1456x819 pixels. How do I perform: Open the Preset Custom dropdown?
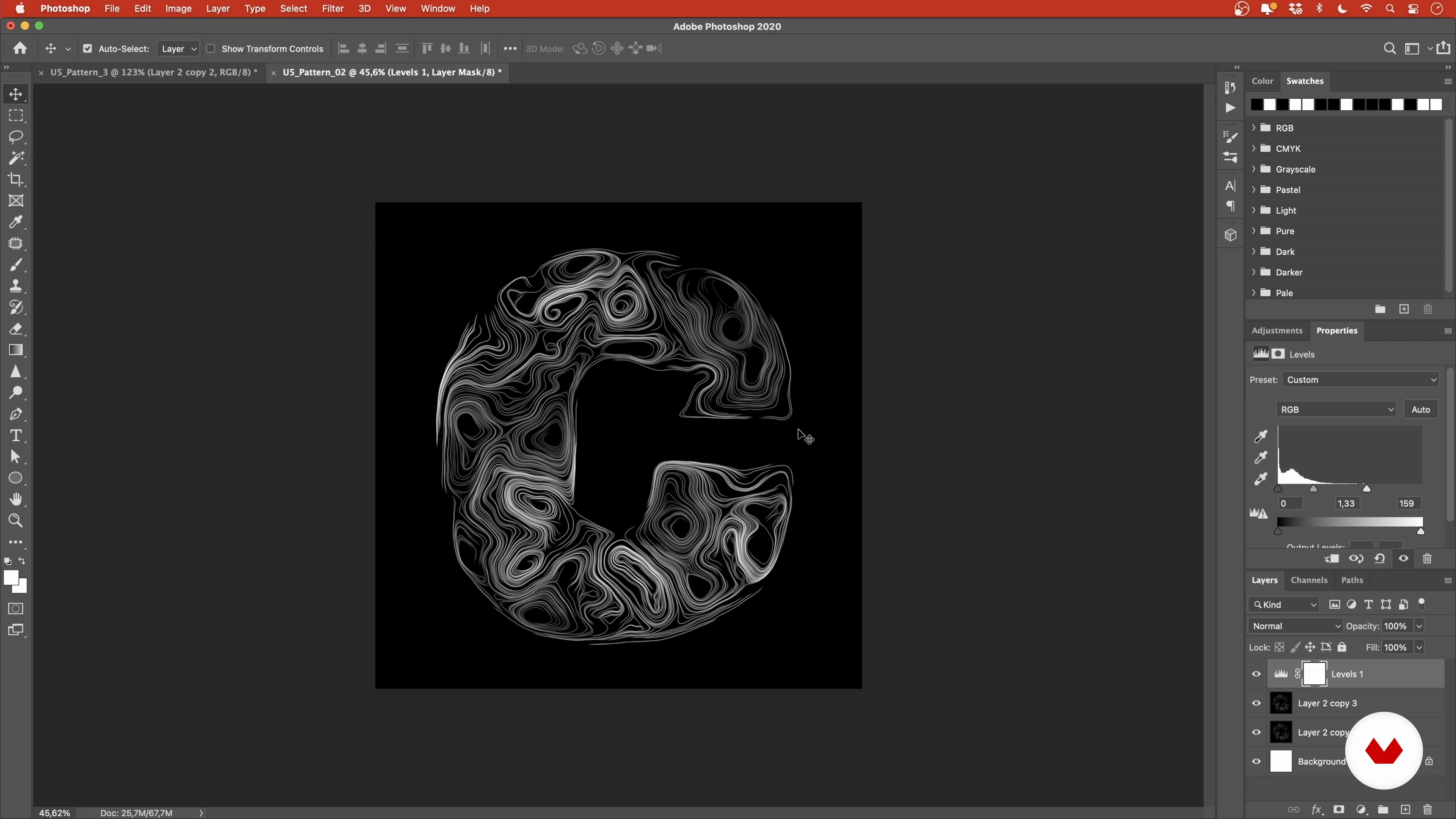1360,380
